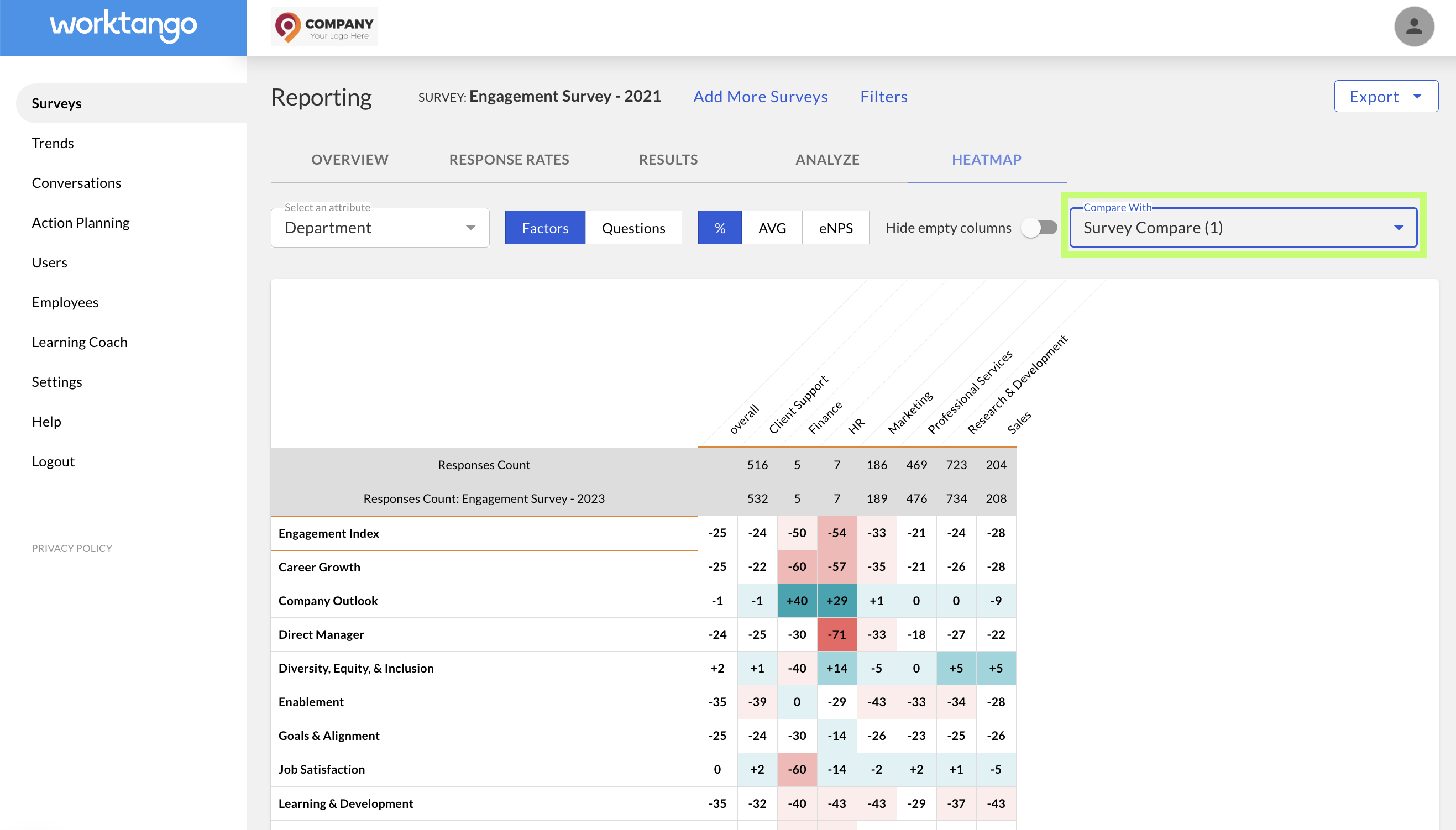Click the 516 overall responses count
1456x830 pixels.
757,465
